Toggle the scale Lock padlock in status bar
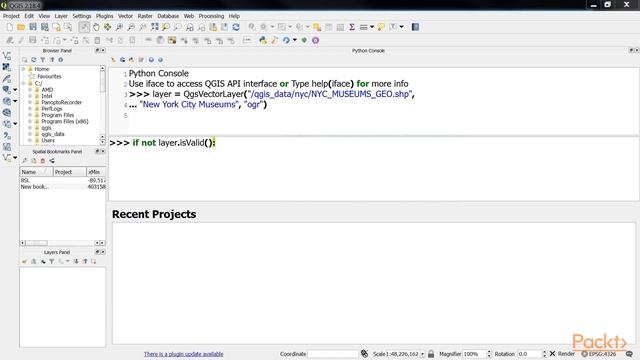The width and height of the screenshot is (640, 360). 431,354
